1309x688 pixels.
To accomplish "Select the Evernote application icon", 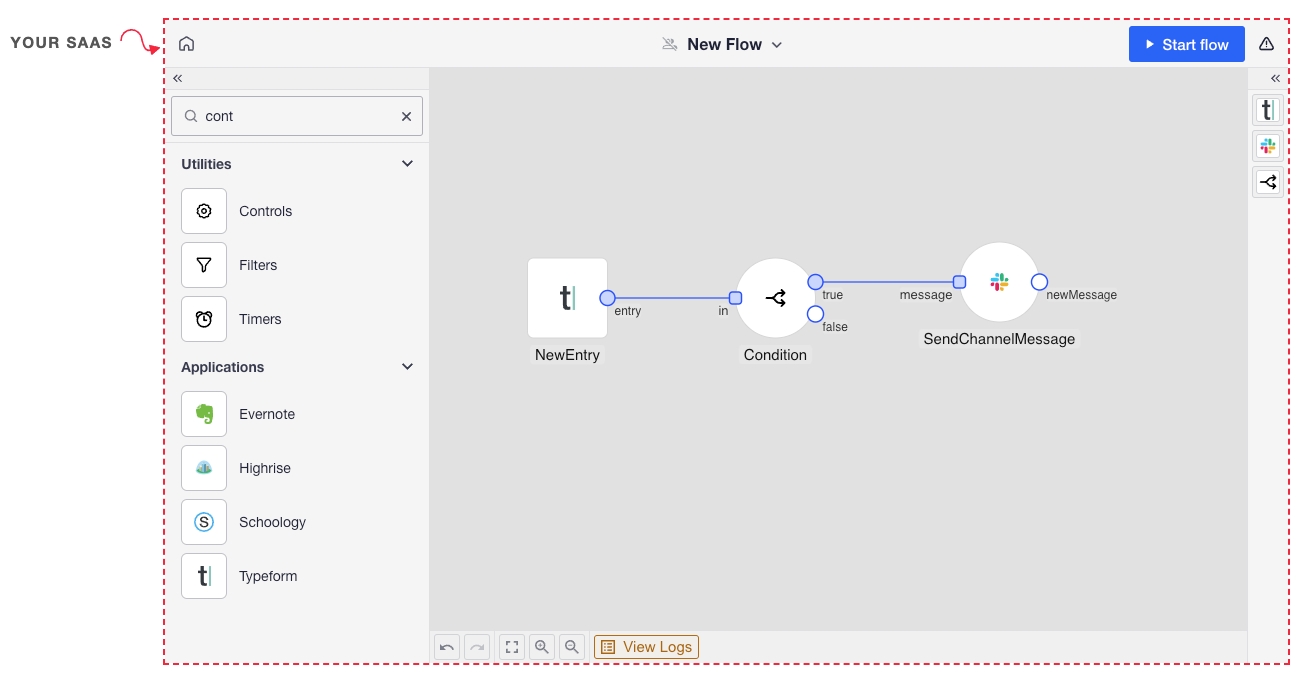I will (204, 414).
